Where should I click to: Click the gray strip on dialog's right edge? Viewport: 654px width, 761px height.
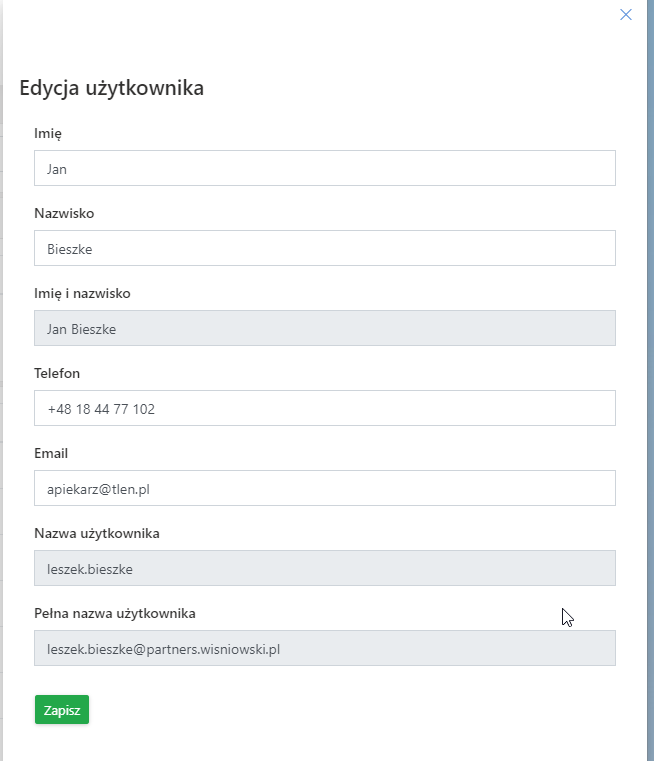point(650,400)
